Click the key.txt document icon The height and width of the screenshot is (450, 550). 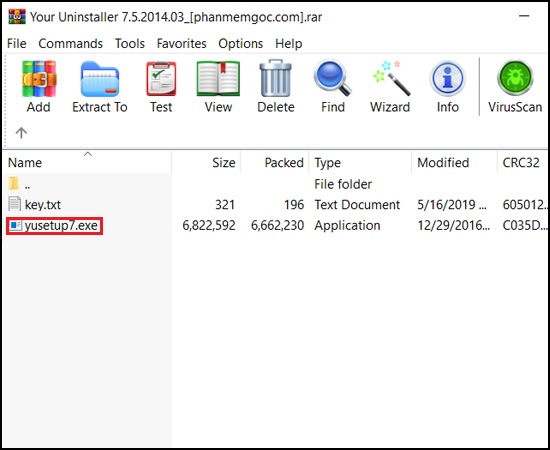(14, 204)
